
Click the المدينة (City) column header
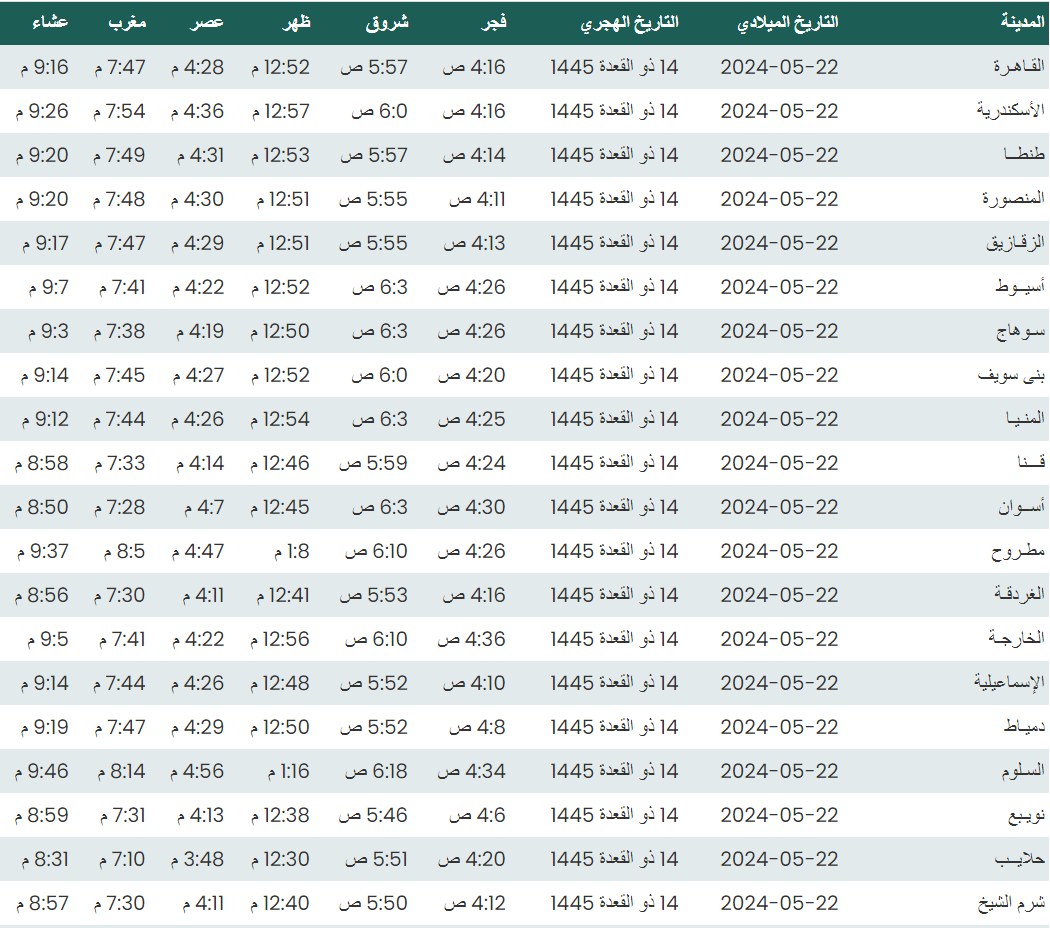click(1022, 22)
